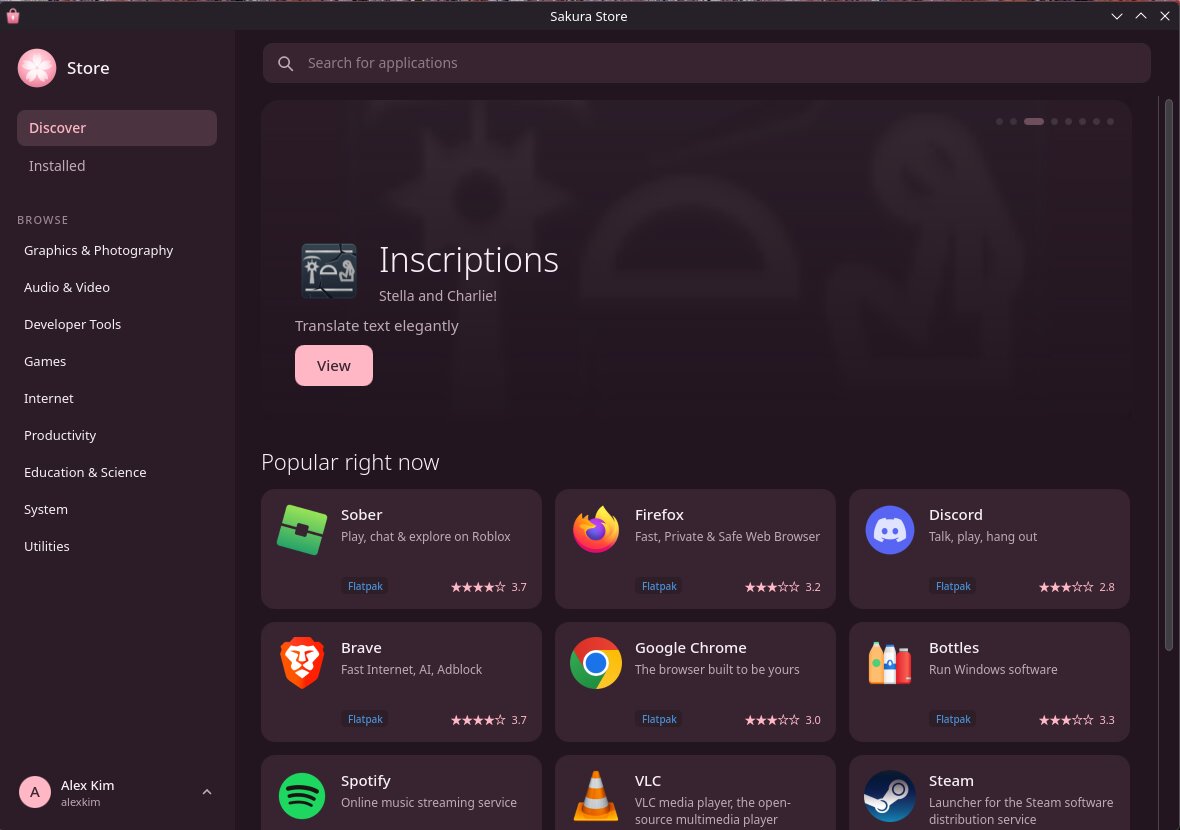Click the Inscriptions banner title
The width and height of the screenshot is (1180, 830).
(x=468, y=260)
